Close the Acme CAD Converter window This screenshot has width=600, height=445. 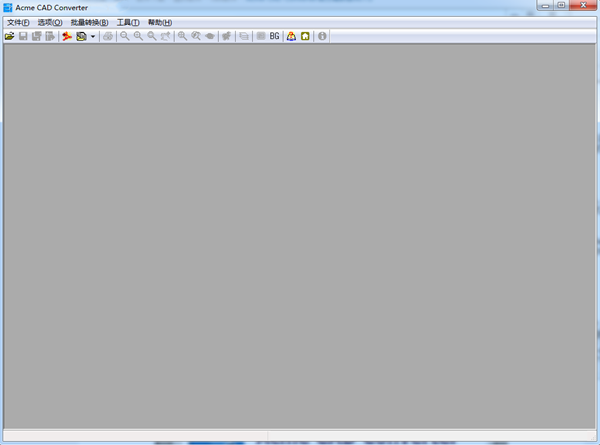[583, 5]
